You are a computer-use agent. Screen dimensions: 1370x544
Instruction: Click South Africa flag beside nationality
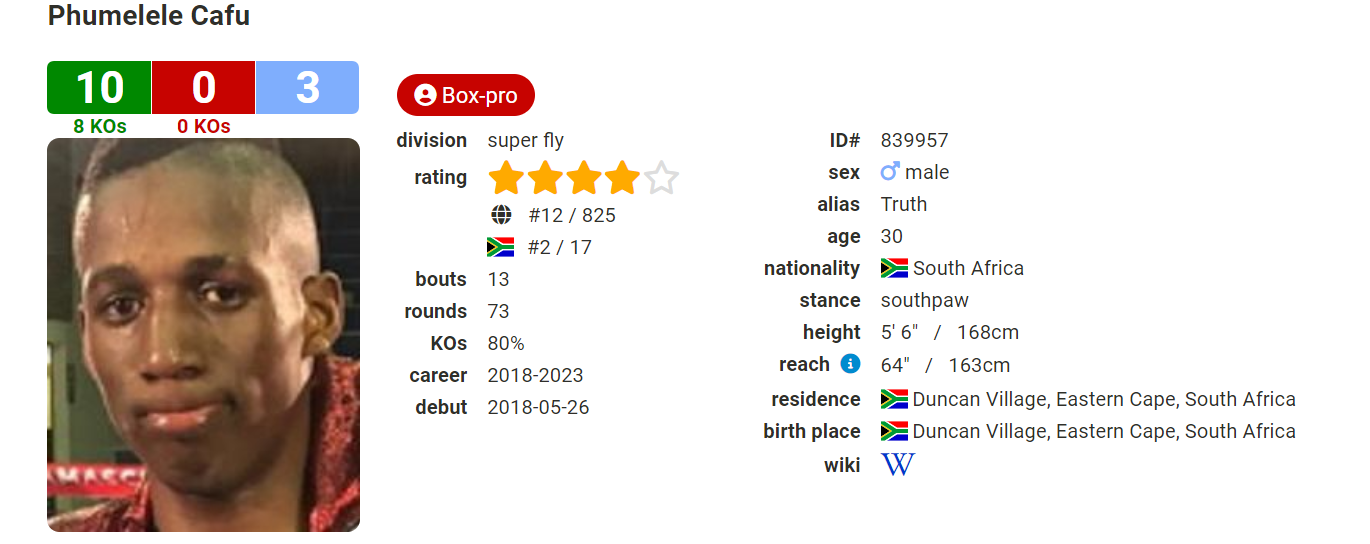(894, 268)
